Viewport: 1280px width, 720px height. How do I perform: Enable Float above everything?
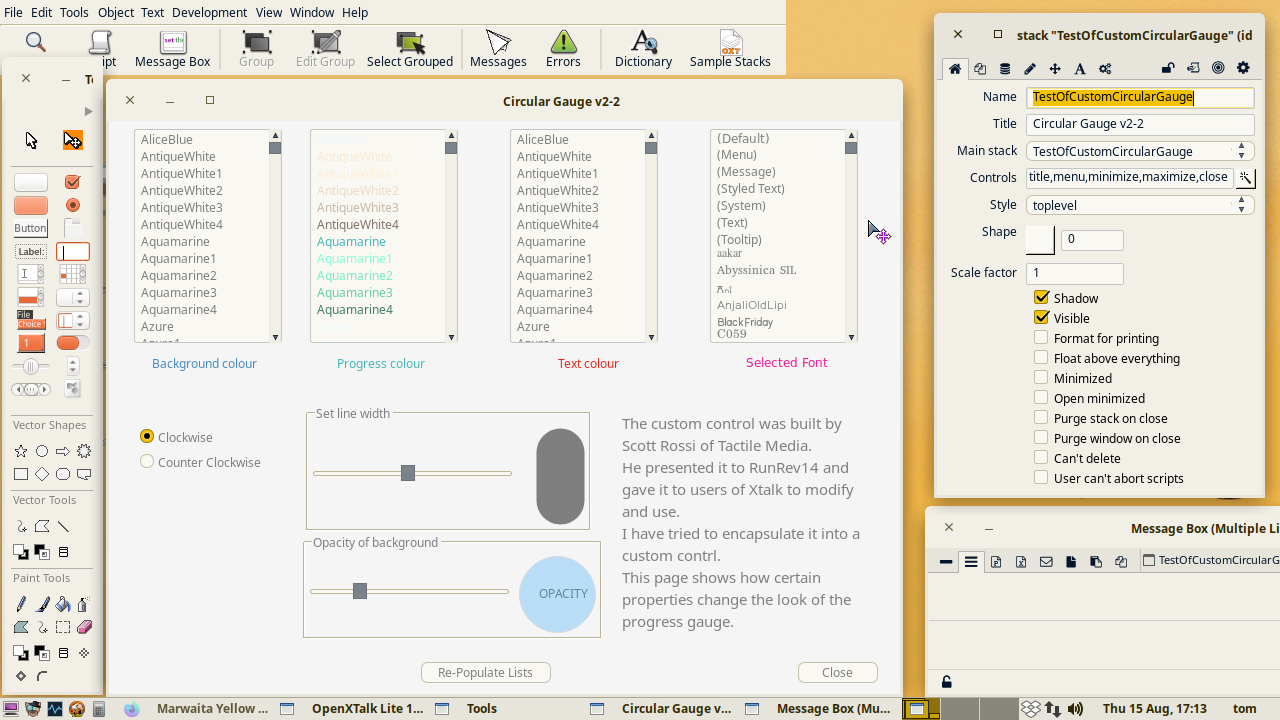(1041, 358)
